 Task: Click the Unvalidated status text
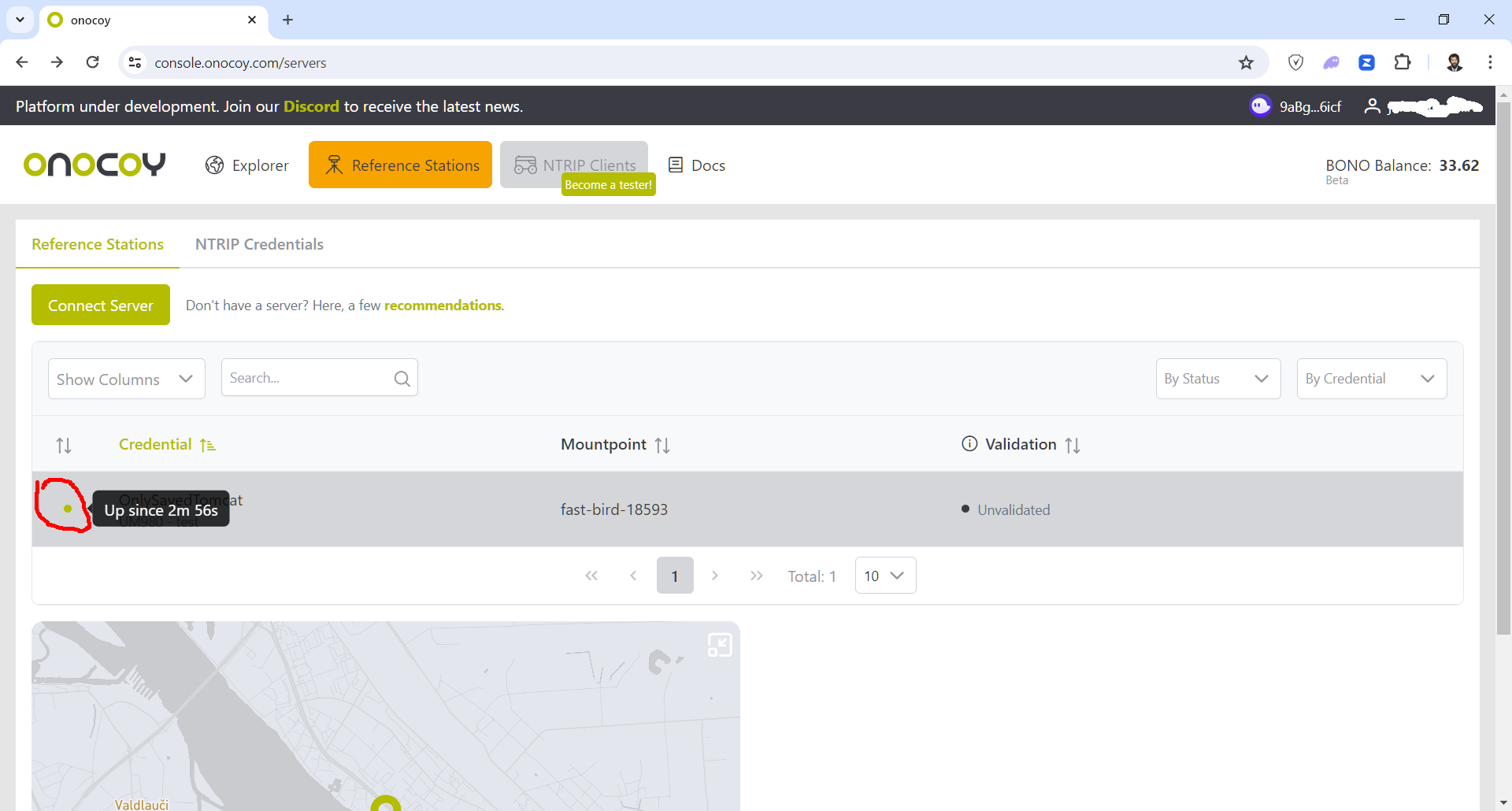pos(1014,510)
